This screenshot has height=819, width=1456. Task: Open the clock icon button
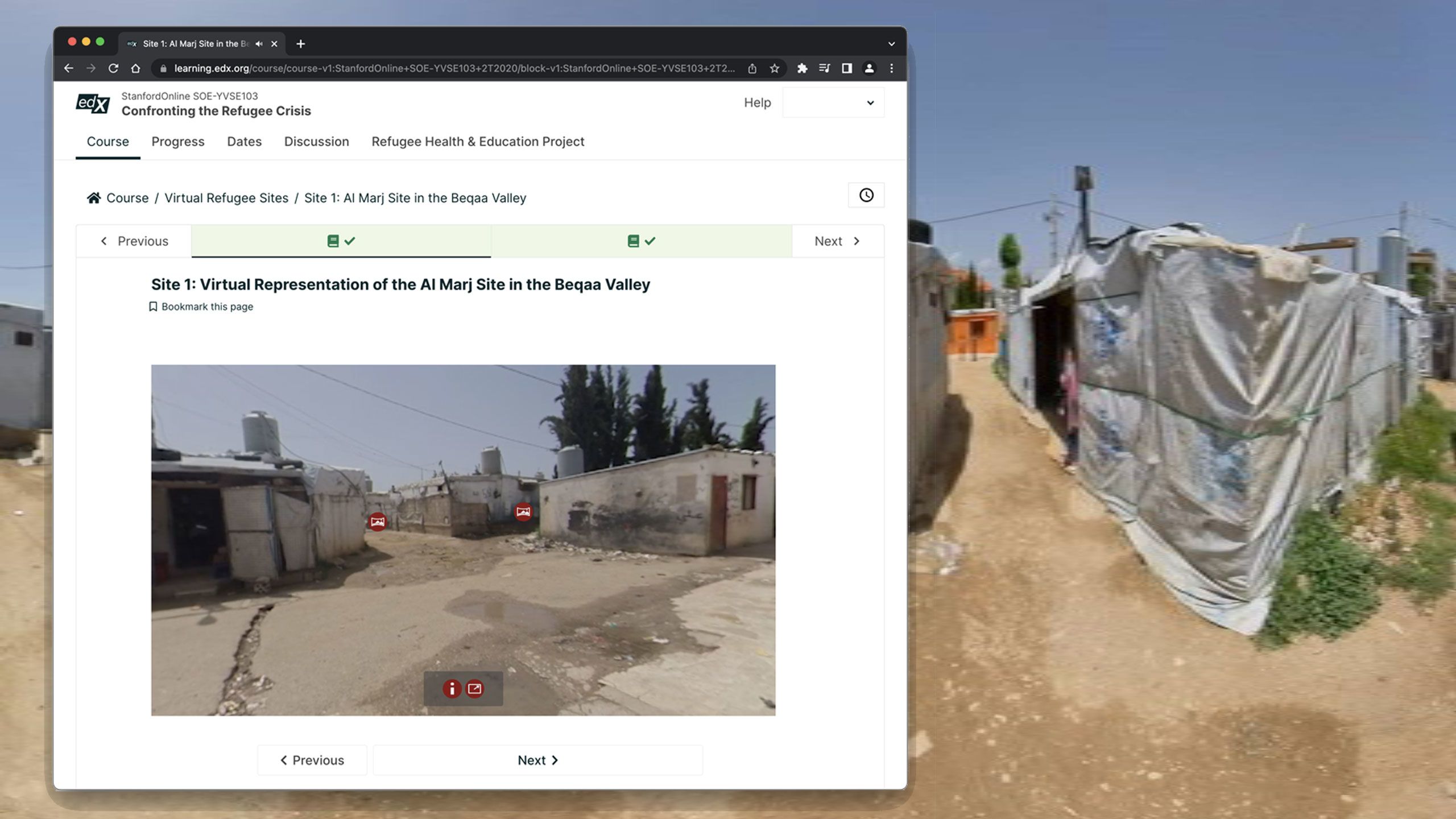pos(866,195)
